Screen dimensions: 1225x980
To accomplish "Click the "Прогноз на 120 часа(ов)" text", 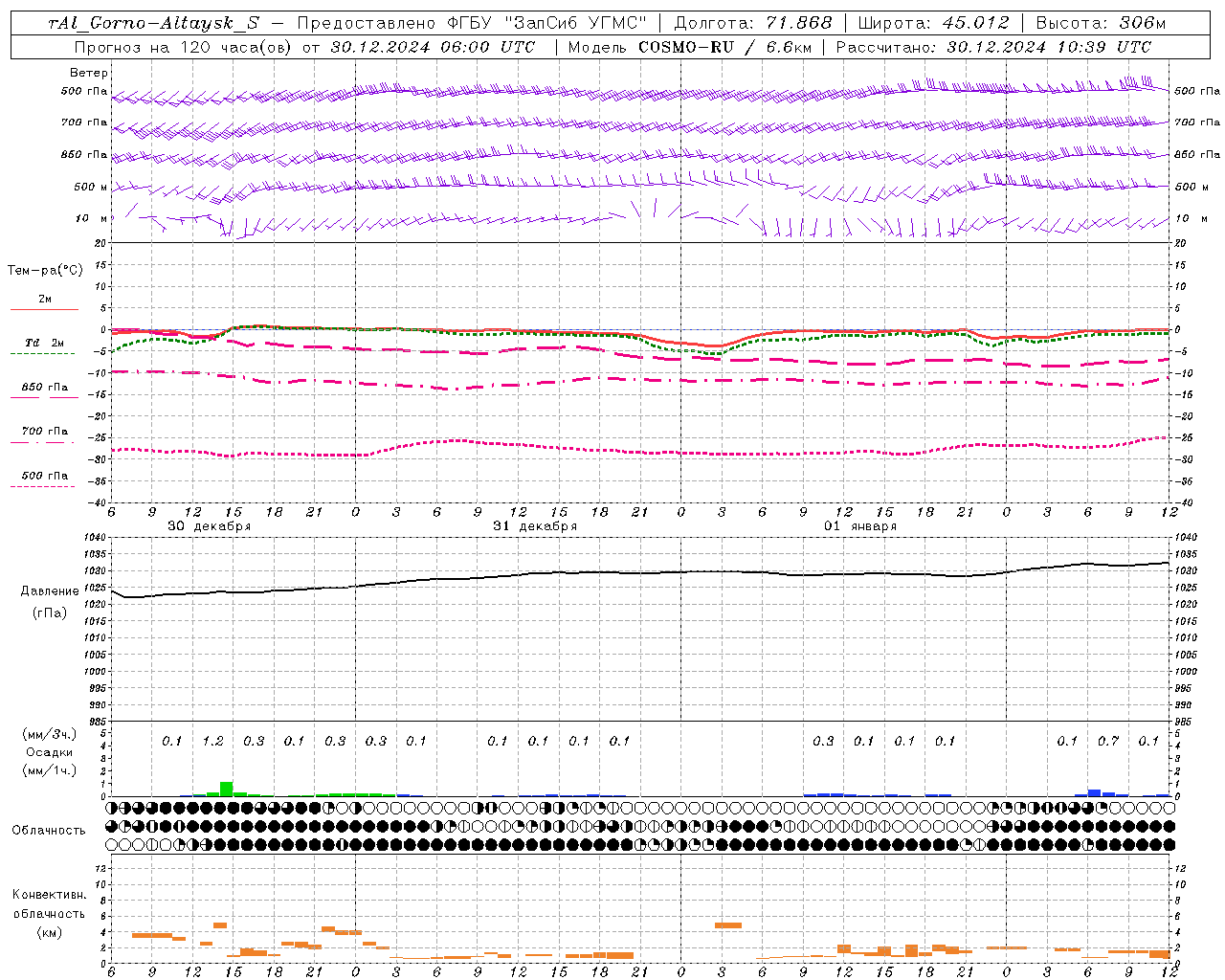I will click(185, 47).
